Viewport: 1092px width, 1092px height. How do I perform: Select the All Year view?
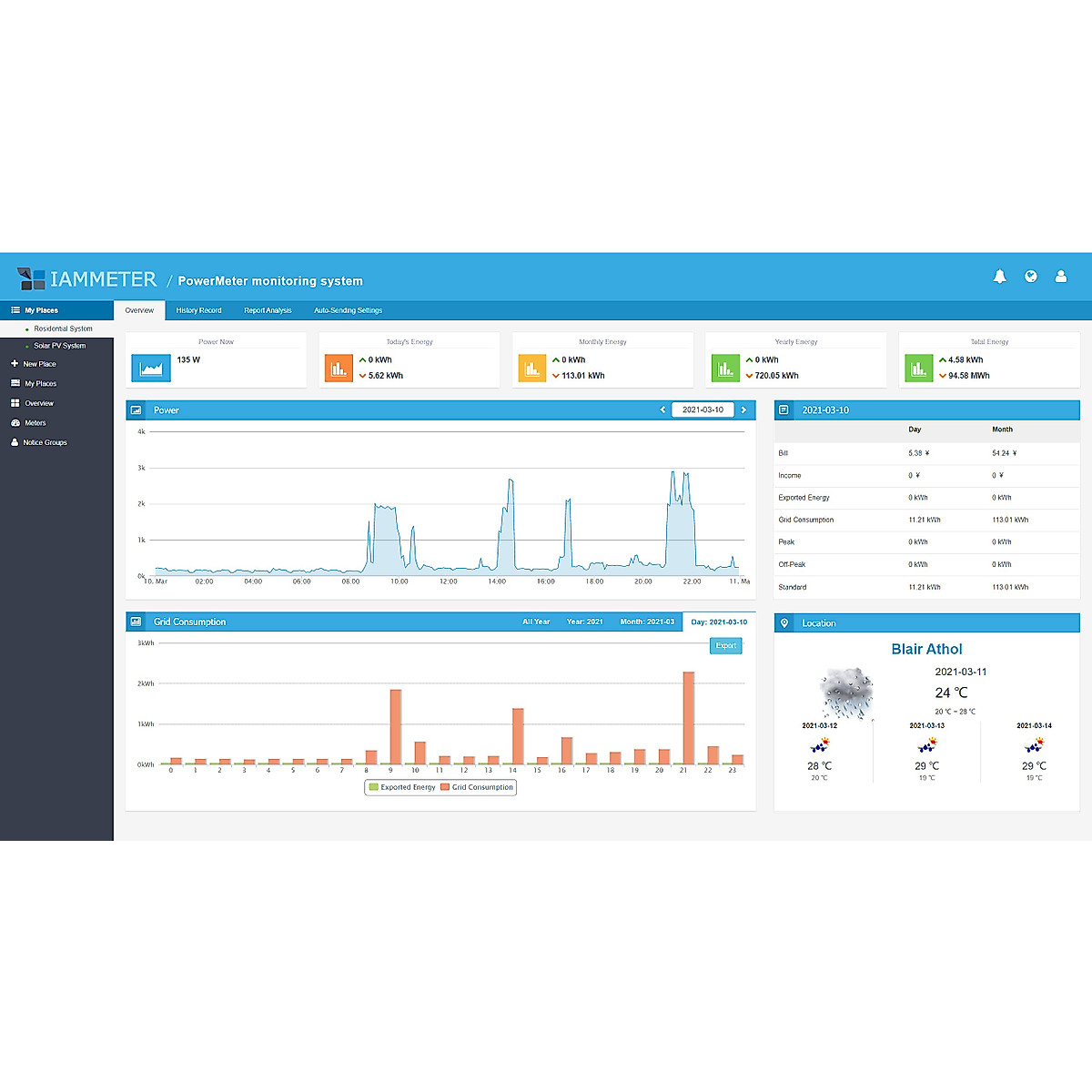click(x=536, y=622)
